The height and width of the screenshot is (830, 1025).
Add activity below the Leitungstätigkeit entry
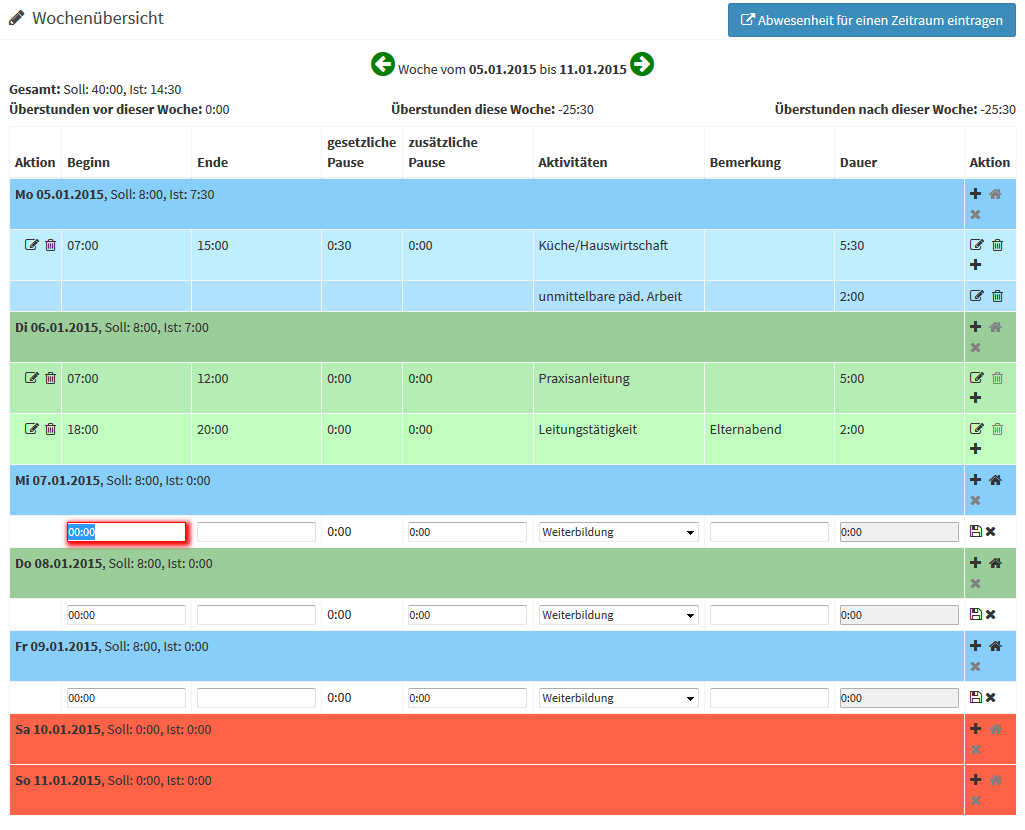[x=976, y=449]
